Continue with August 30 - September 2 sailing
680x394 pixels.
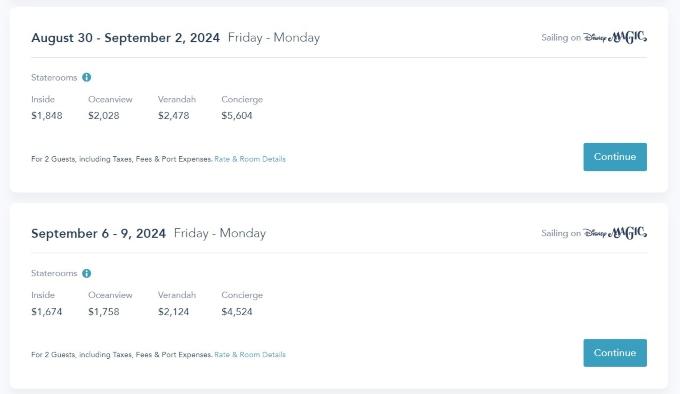615,157
